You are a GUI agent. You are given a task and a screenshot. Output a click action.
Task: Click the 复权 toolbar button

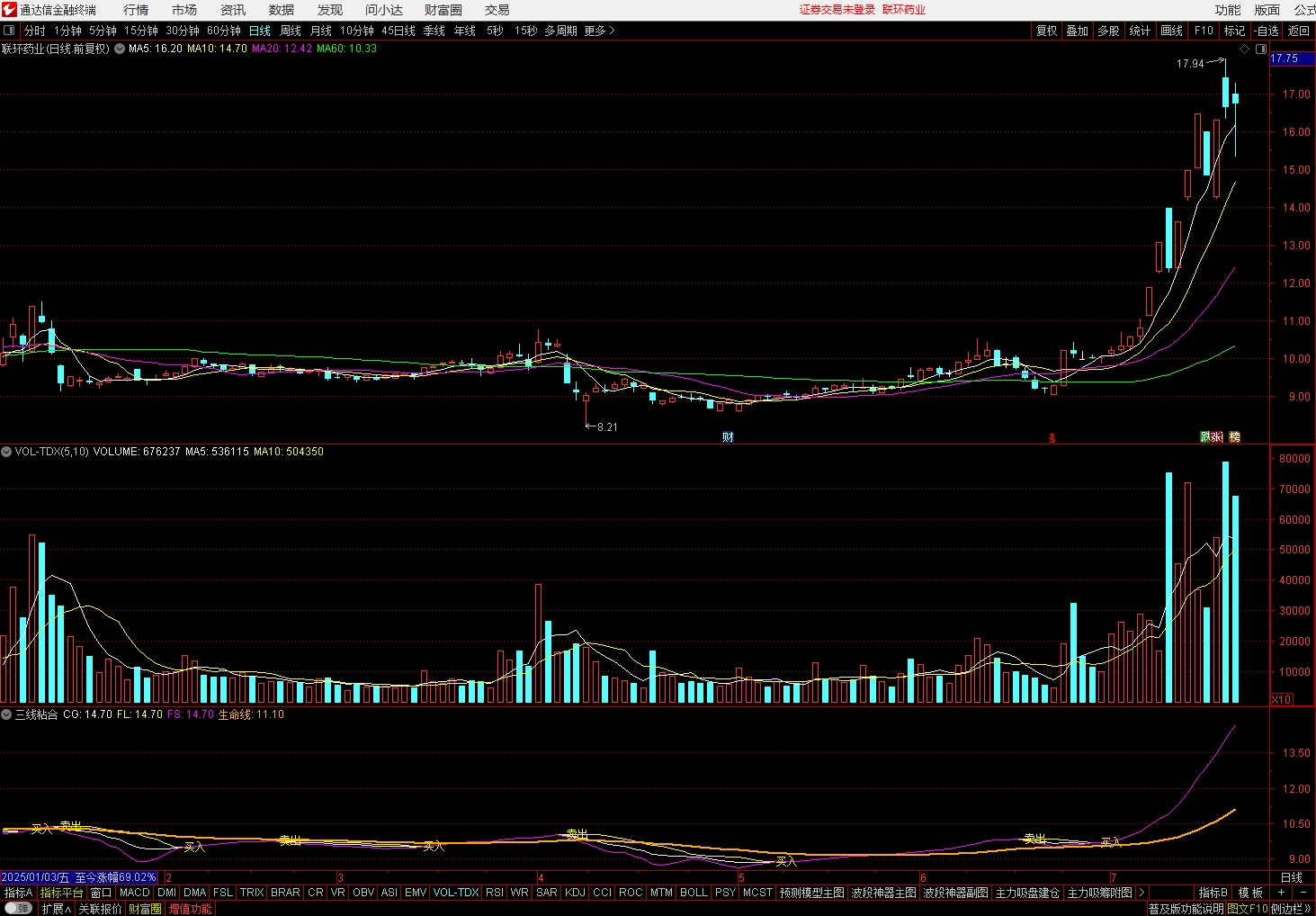[x=1047, y=31]
